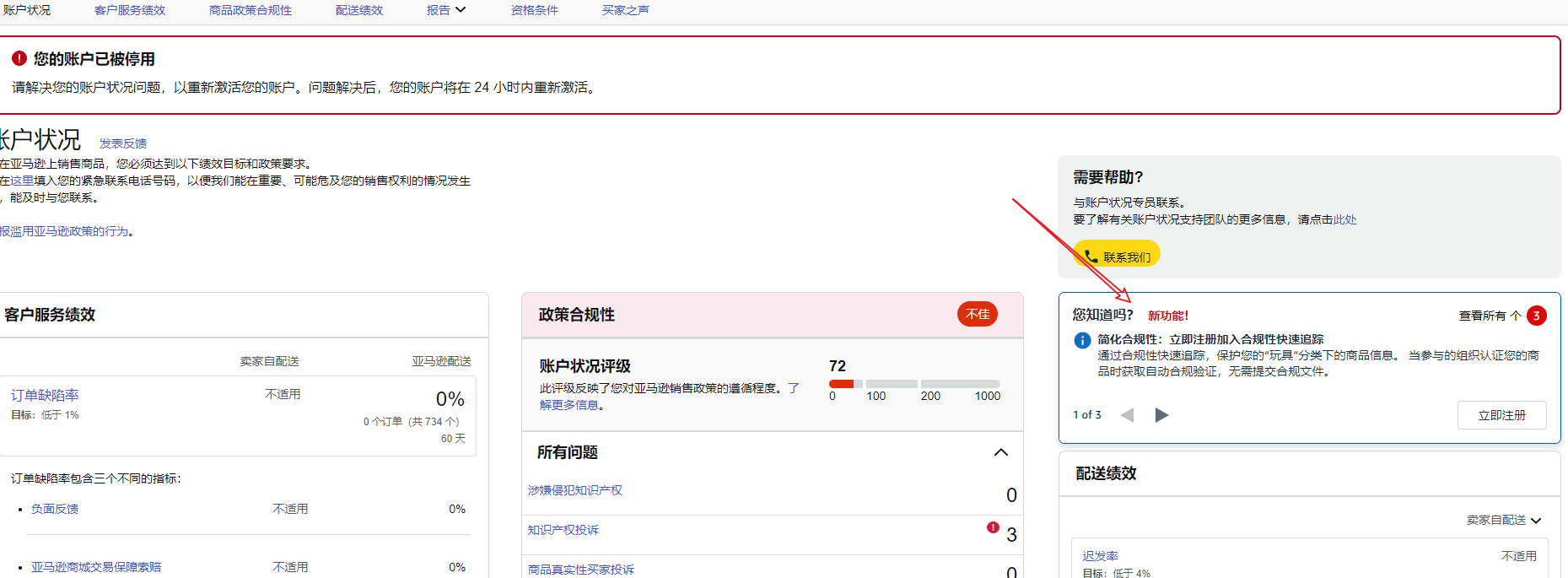The height and width of the screenshot is (578, 1568).
Task: Click the 此处 link in the help panel
Action: point(1345,219)
